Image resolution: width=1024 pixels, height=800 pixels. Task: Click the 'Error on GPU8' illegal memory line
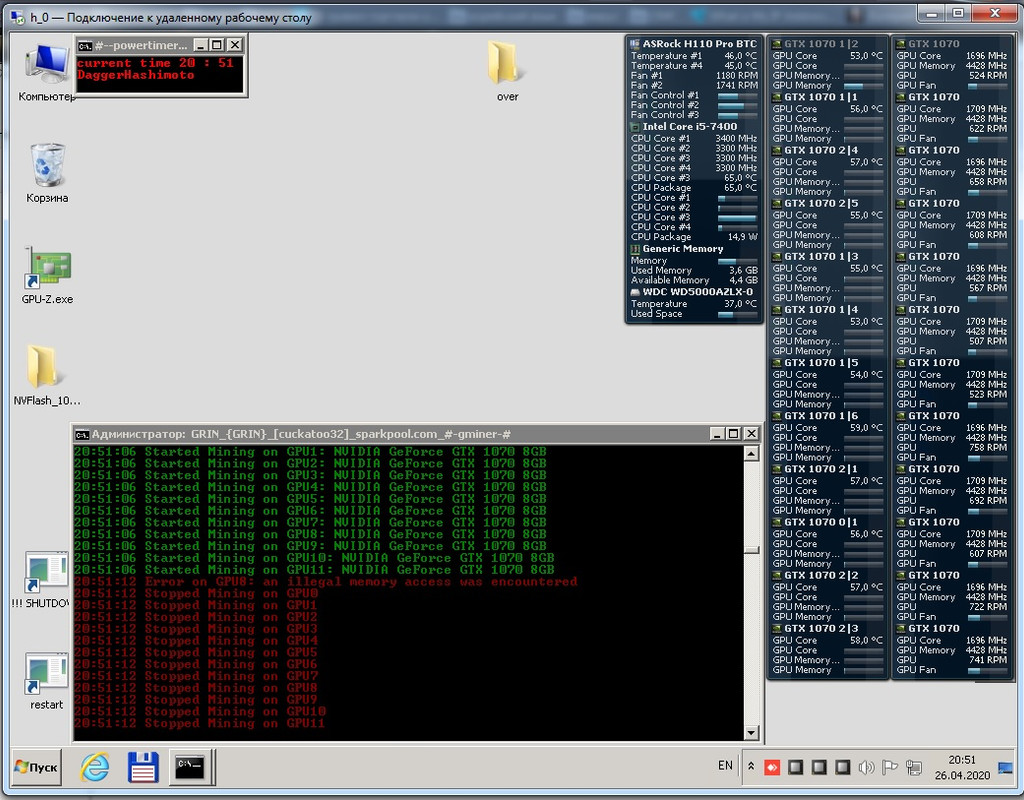coord(325,581)
